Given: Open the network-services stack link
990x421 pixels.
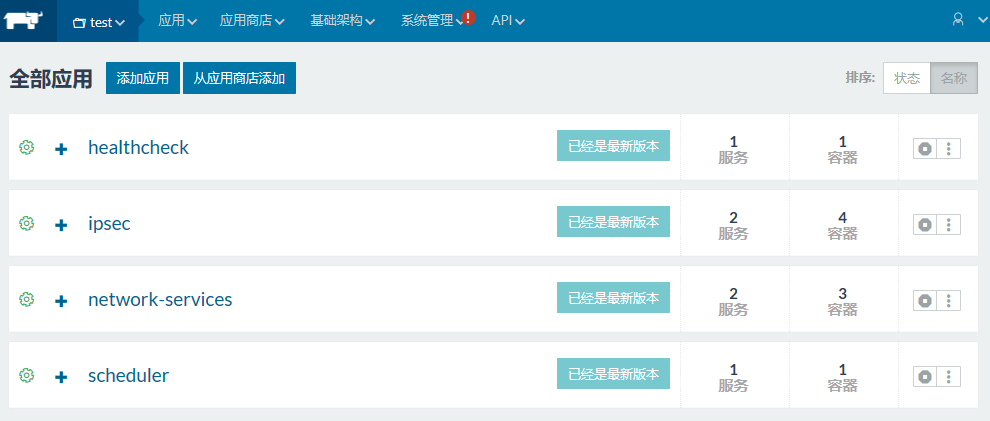Looking at the screenshot, I should pyautogui.click(x=160, y=299).
